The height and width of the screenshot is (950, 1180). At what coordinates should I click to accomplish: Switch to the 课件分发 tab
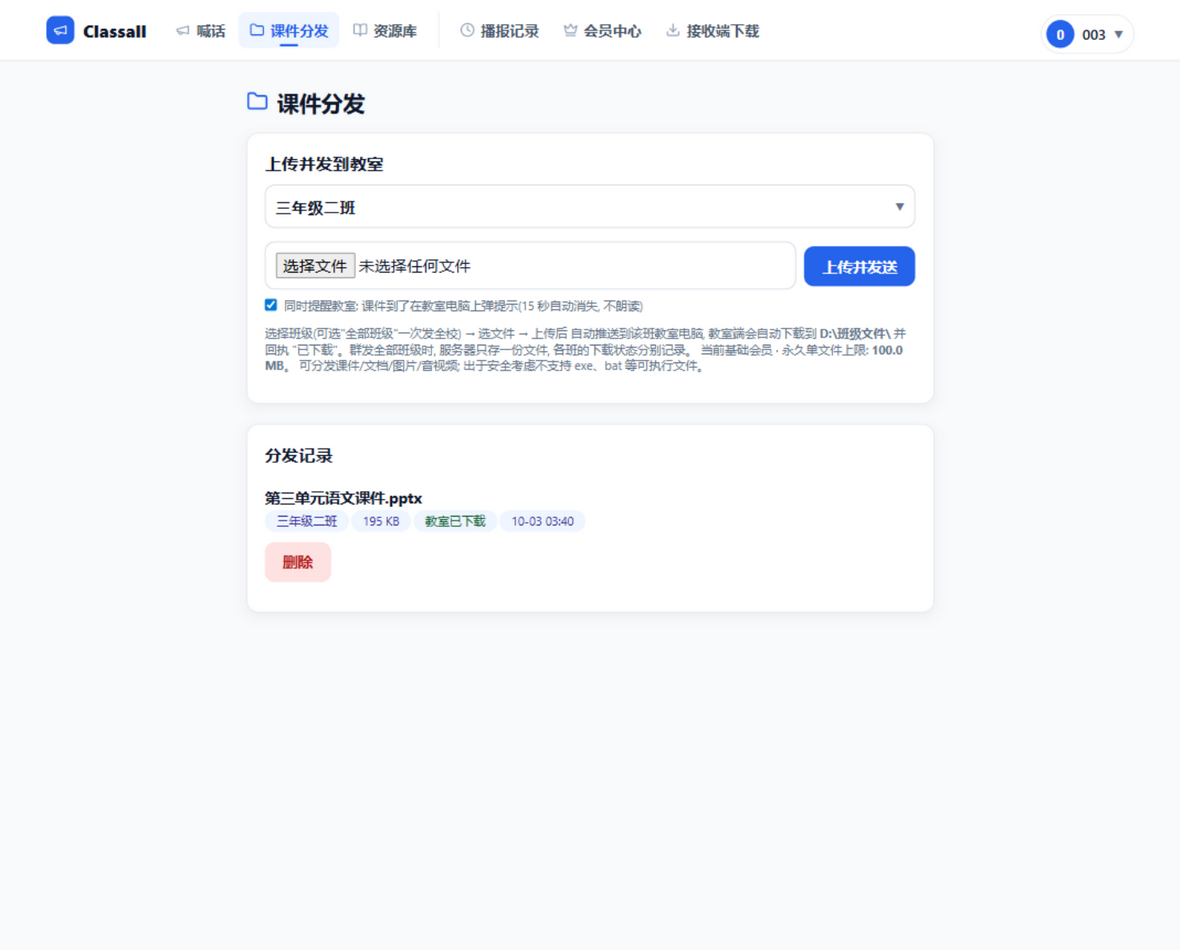289,31
